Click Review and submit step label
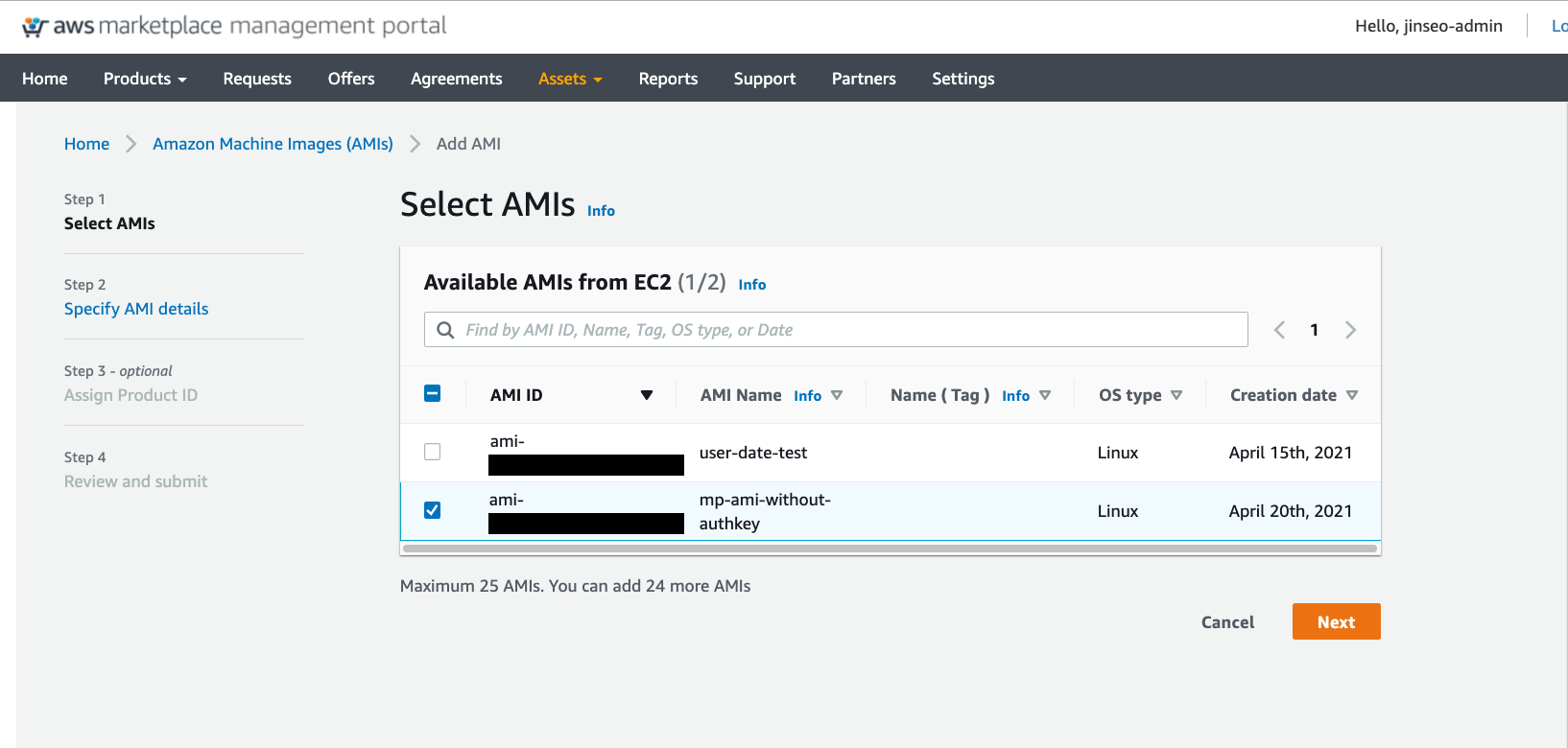This screenshot has height=748, width=1568. click(x=136, y=481)
